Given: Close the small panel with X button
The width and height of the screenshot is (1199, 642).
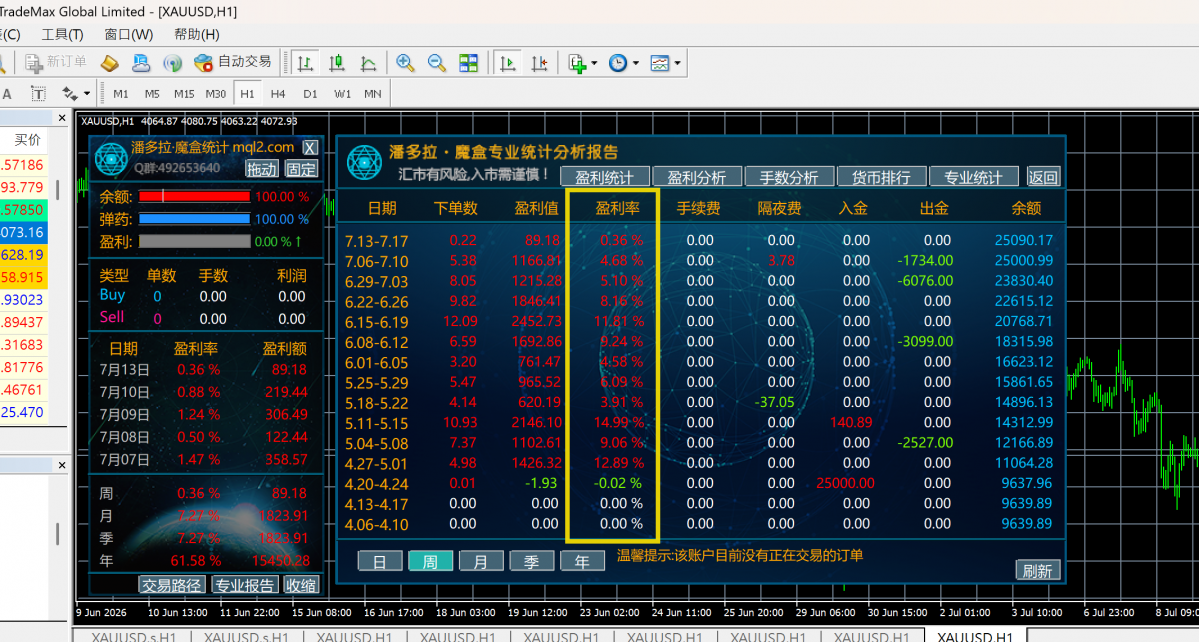Looking at the screenshot, I should pos(310,148).
